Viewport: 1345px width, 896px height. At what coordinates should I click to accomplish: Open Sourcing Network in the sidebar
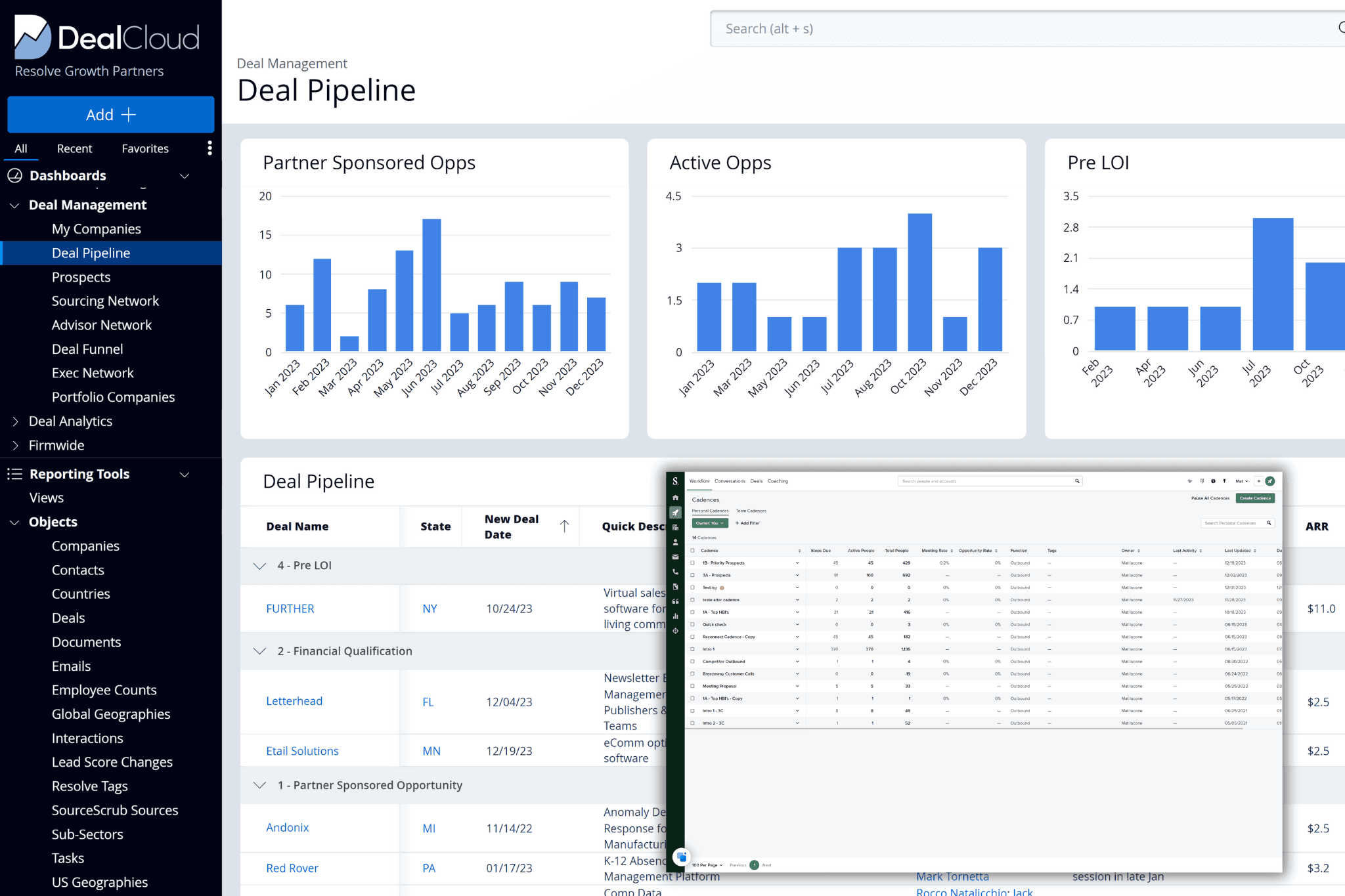pos(105,301)
